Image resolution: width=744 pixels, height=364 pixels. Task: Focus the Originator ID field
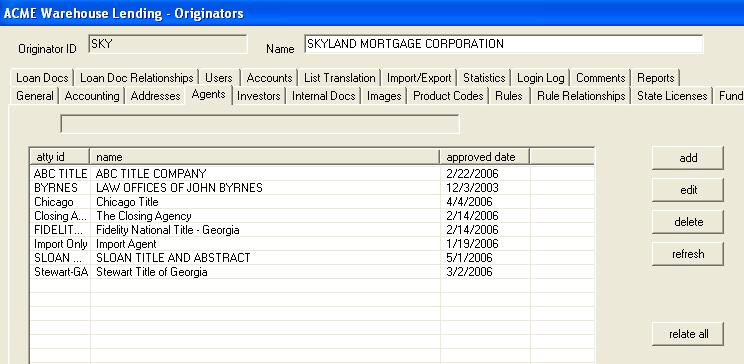click(167, 44)
